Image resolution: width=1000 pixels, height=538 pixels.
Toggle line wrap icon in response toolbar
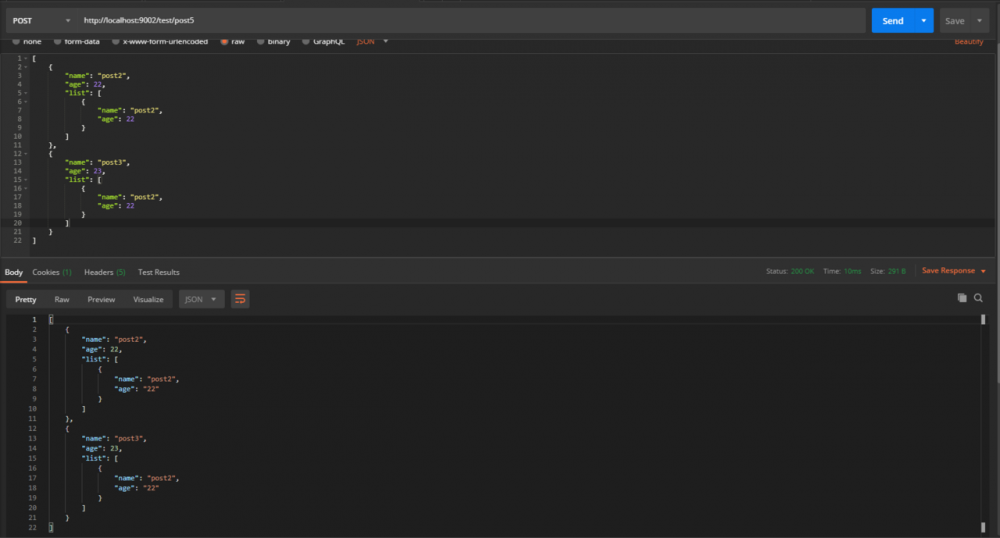(x=240, y=299)
